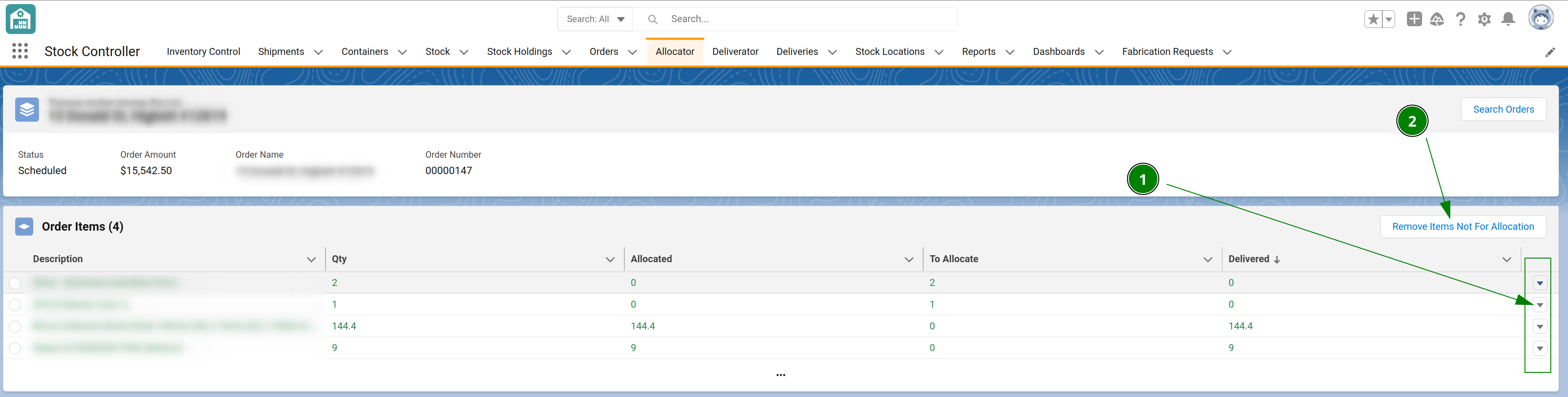The height and width of the screenshot is (397, 1568).
Task: Open the Global Actions plus icon
Action: click(1414, 19)
